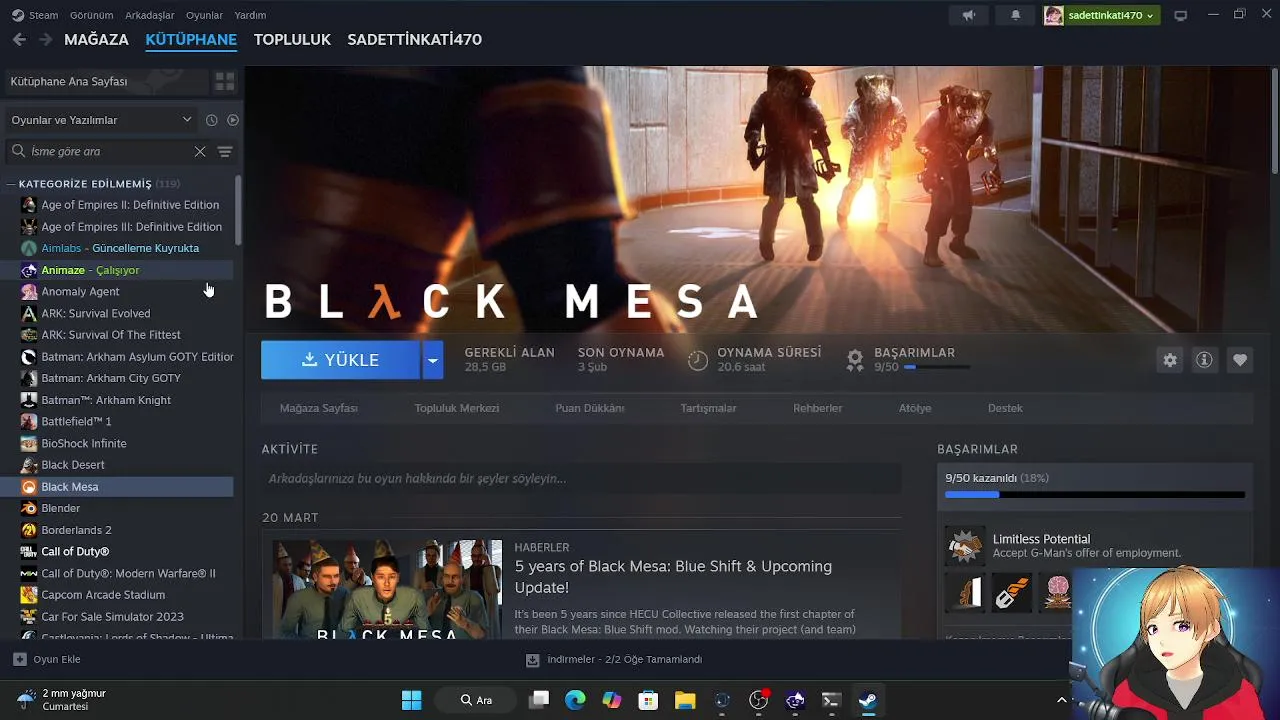Click the game list scrollbar
The width and height of the screenshot is (1280, 720).
238,210
